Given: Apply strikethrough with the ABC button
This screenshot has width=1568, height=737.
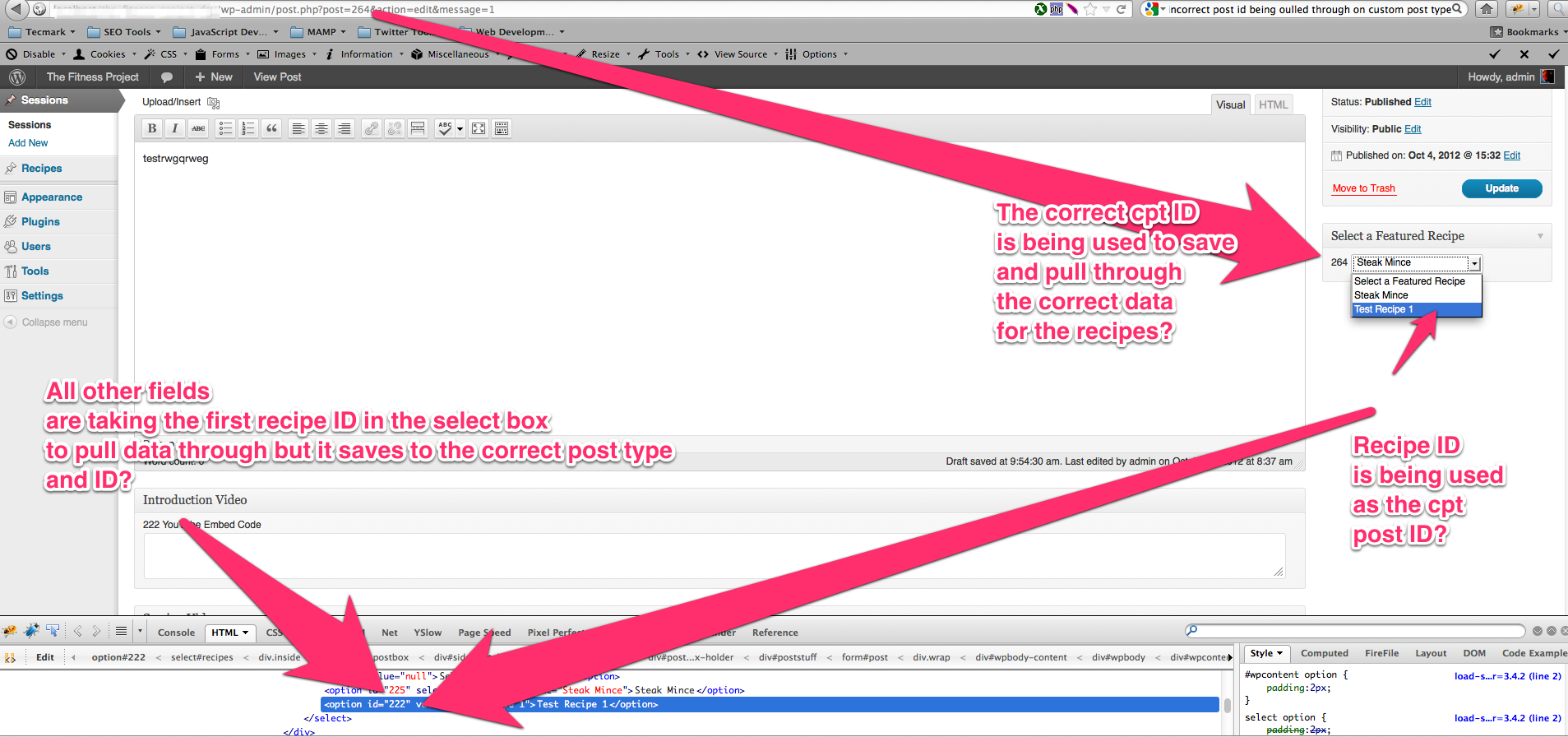Looking at the screenshot, I should coord(198,128).
